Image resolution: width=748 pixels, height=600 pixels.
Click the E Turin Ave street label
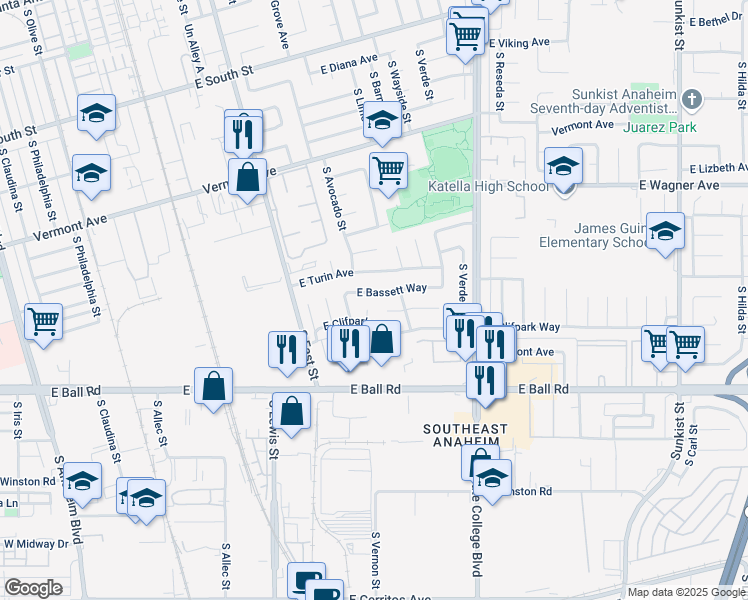326,278
